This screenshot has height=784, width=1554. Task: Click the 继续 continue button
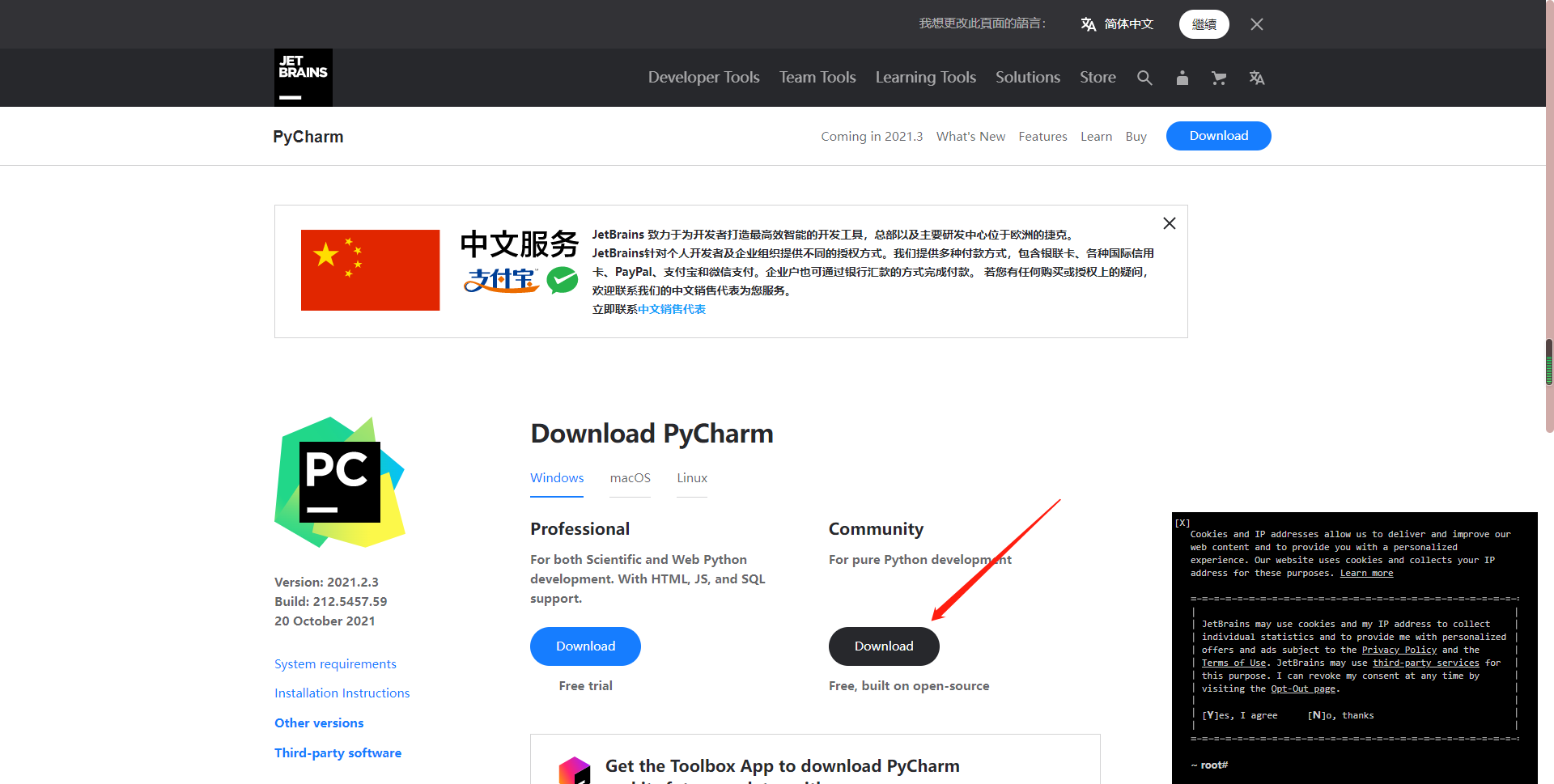click(x=1204, y=24)
